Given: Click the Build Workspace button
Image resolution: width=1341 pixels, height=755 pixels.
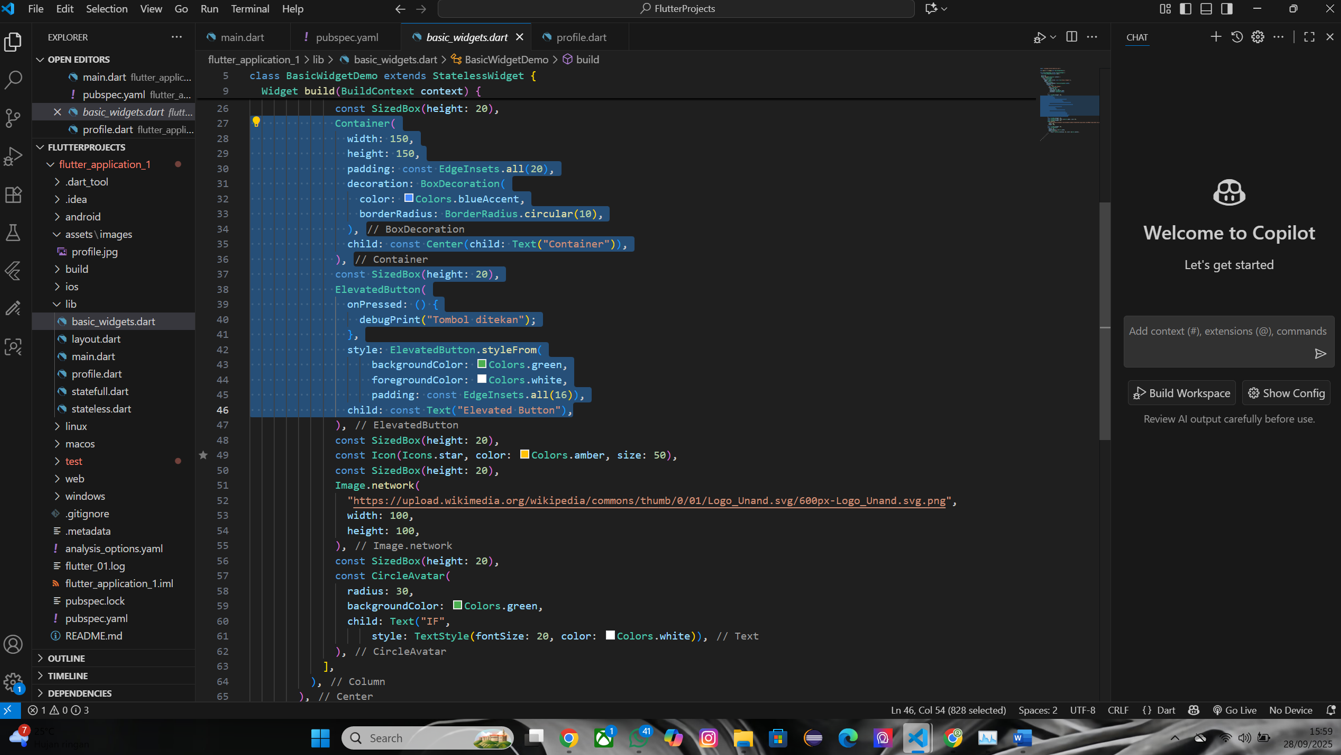Looking at the screenshot, I should (x=1181, y=393).
